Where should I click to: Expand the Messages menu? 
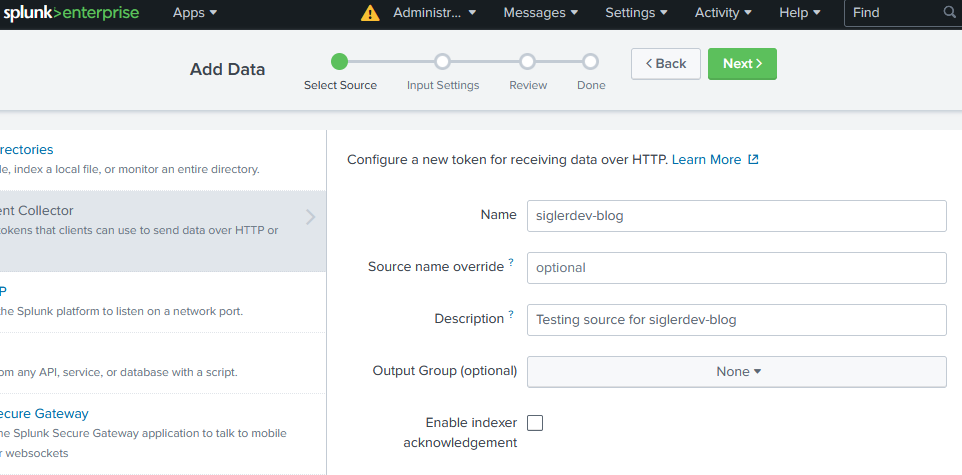[x=541, y=13]
